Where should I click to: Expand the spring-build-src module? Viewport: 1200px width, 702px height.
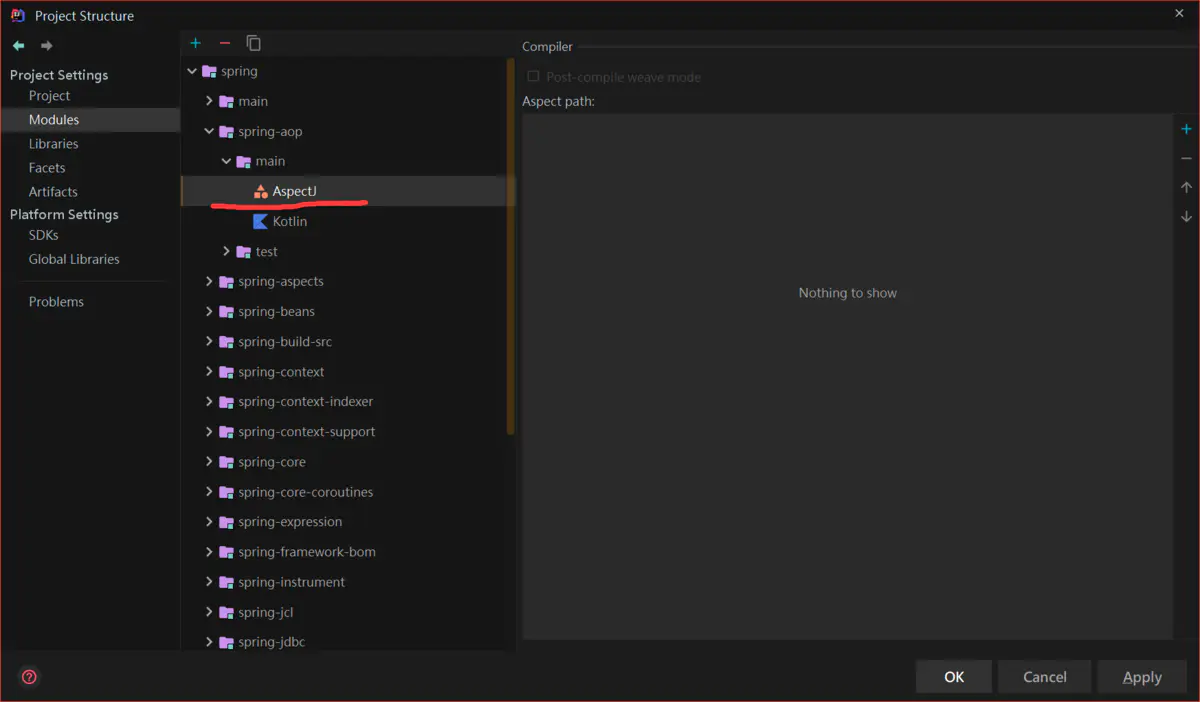[x=209, y=341]
